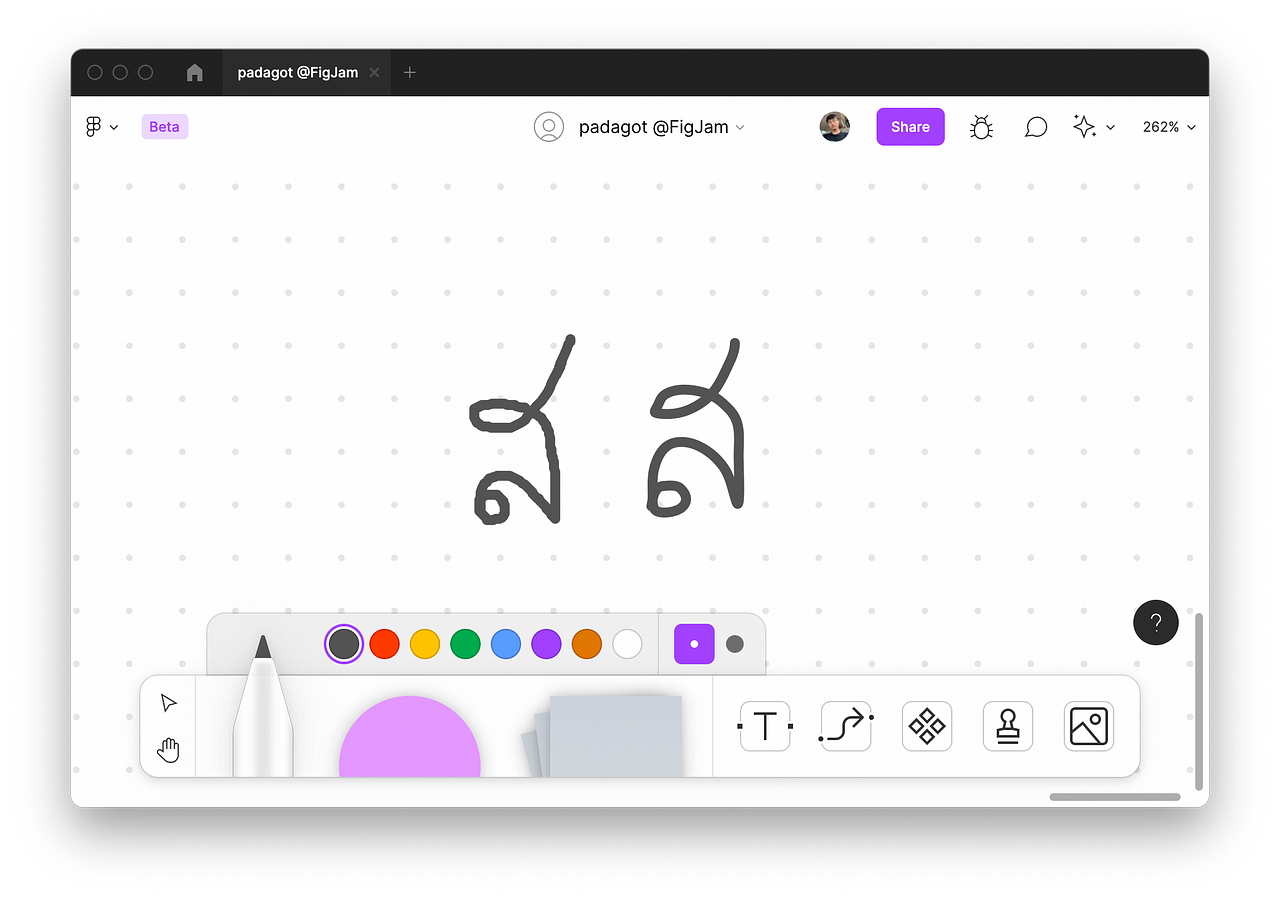Select the gray sticky note stack
Viewport: 1280px width, 901px height.
click(602, 737)
